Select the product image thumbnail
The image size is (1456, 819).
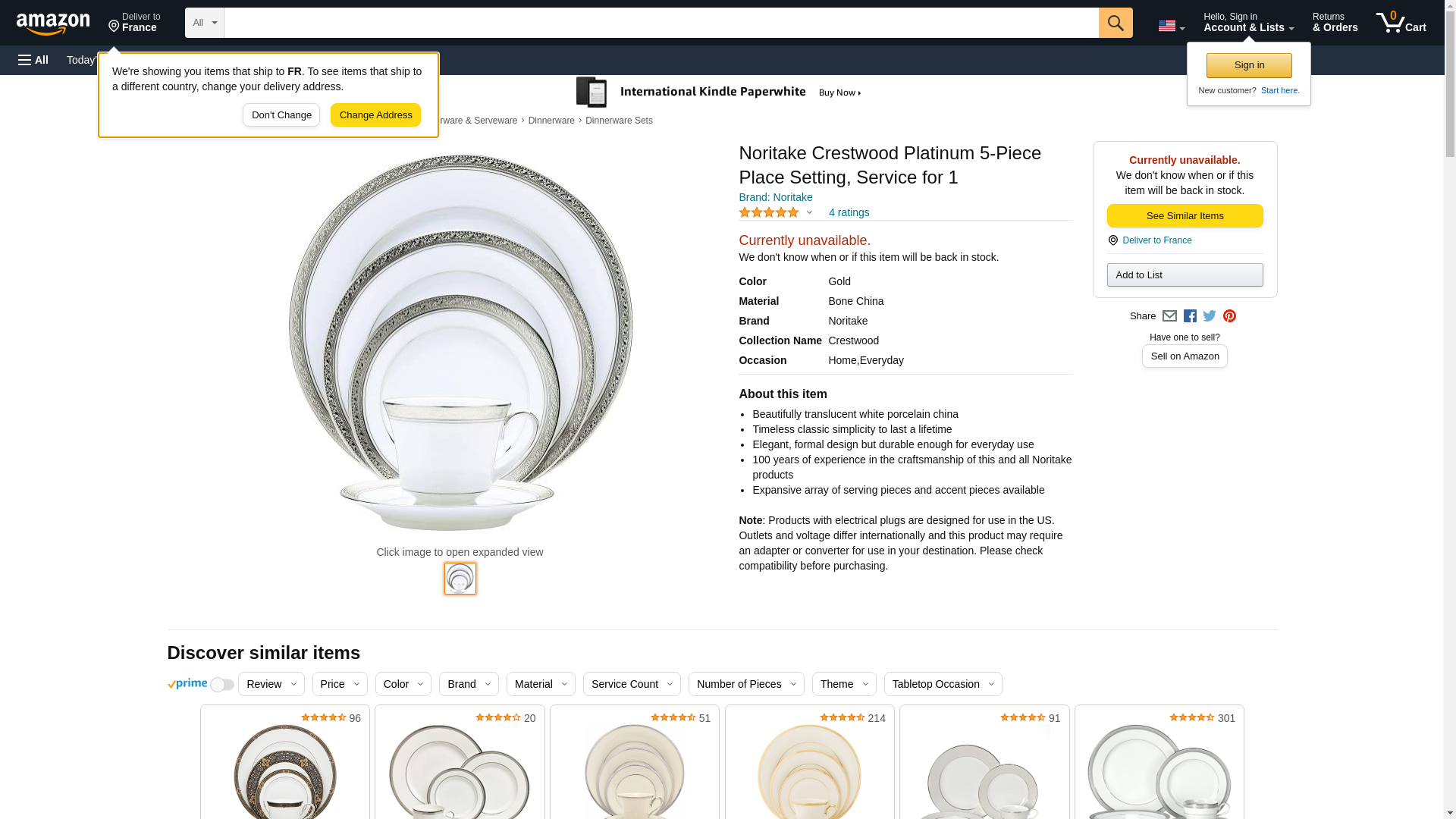[x=460, y=579]
